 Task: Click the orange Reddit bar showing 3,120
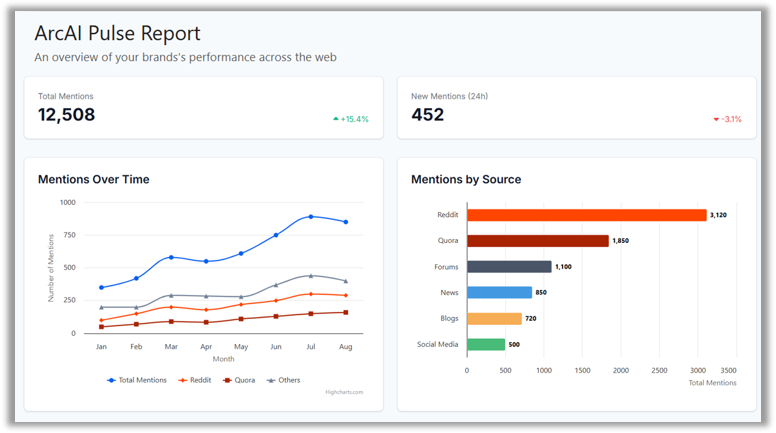click(586, 215)
